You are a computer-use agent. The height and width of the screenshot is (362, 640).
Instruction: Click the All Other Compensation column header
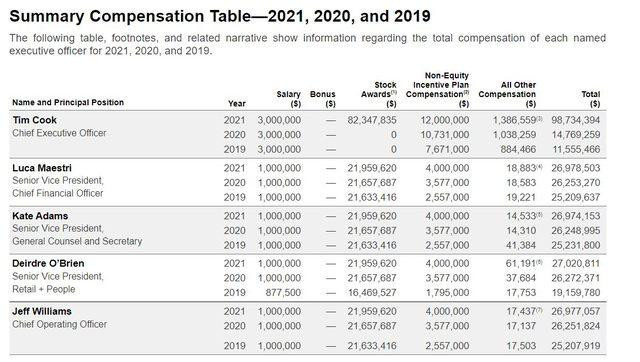[x=507, y=94]
